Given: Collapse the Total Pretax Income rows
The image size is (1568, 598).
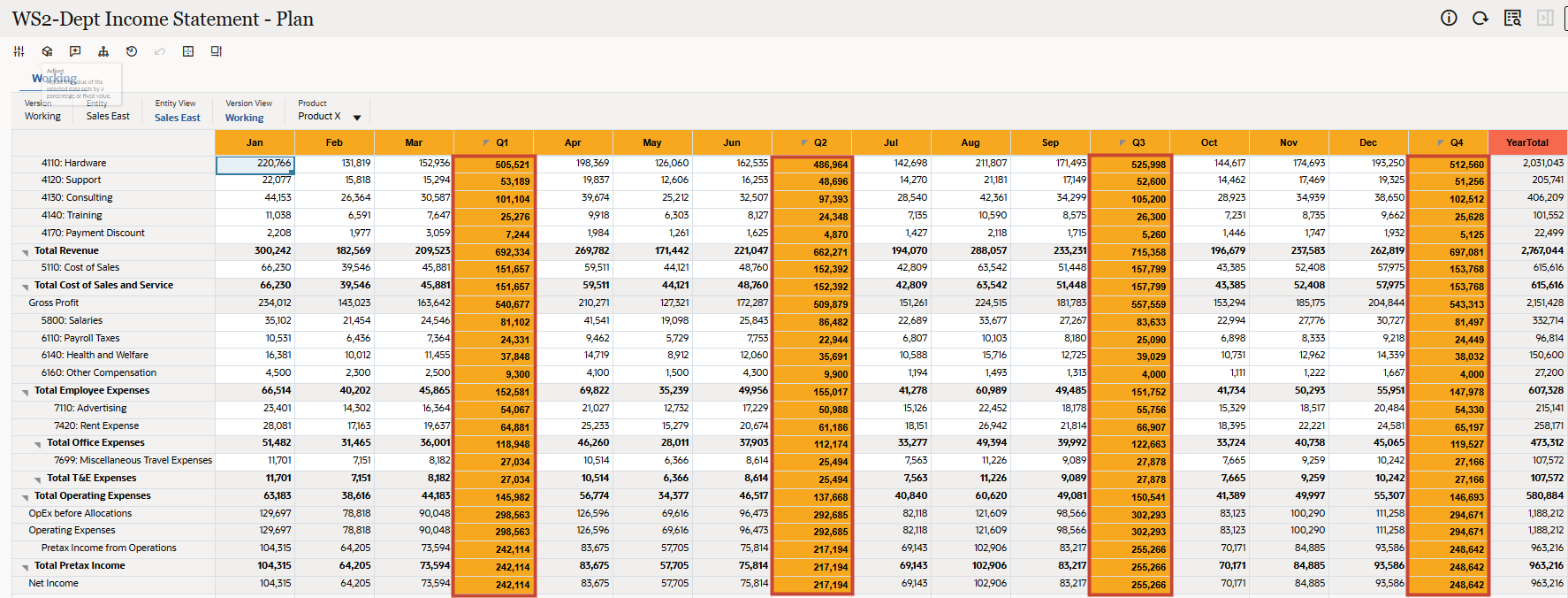Looking at the screenshot, I should point(26,567).
